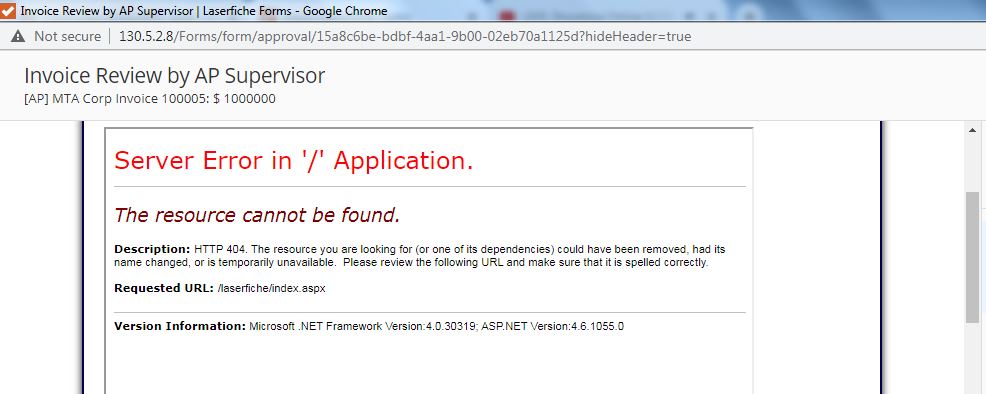Click the 'ASP.NET Version:4.6.1055.0' text
Image resolution: width=986 pixels, height=394 pixels.
pyautogui.click(x=553, y=326)
